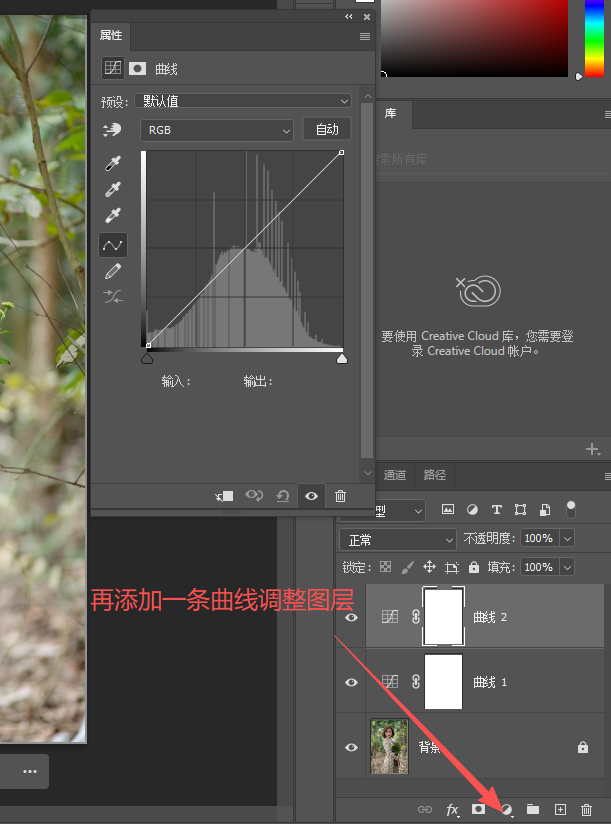The height and width of the screenshot is (824, 611).
Task: Open the 预设 preset dropdown
Action: (x=243, y=100)
